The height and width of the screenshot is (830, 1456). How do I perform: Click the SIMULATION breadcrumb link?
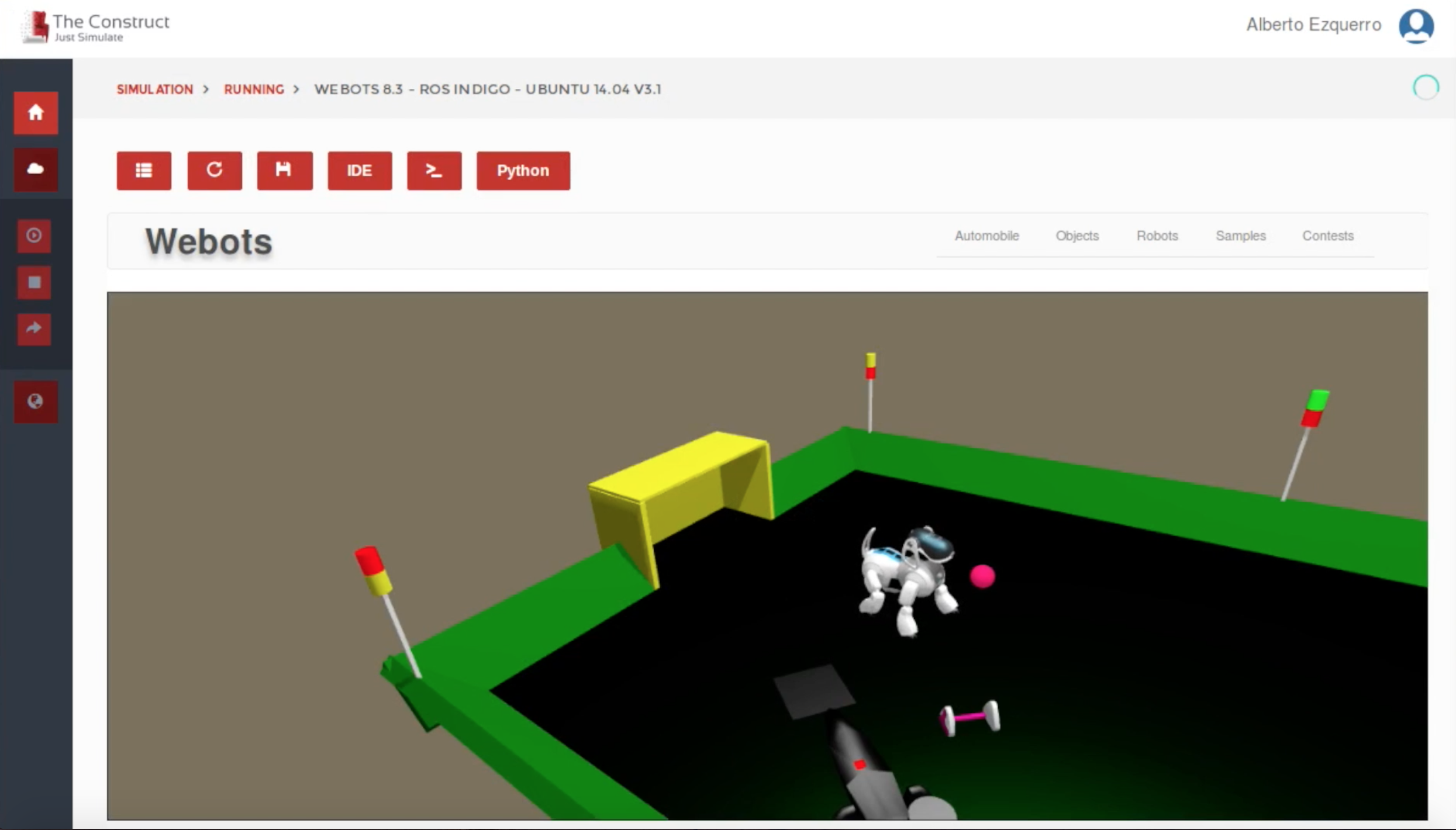155,89
